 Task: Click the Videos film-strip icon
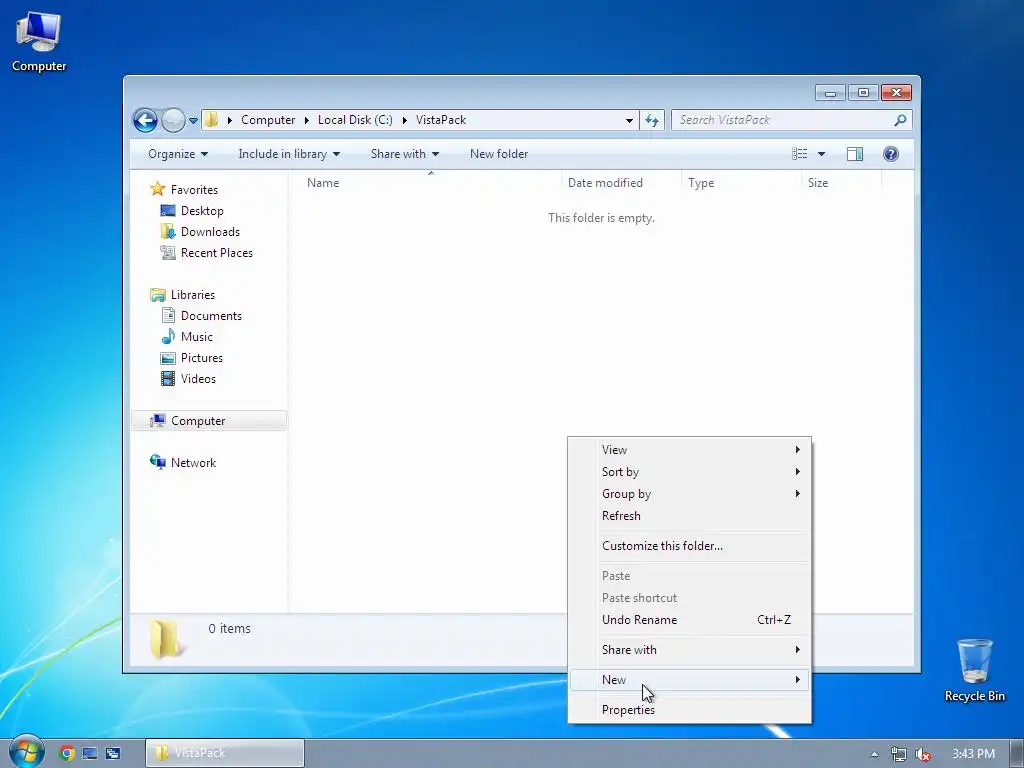pyautogui.click(x=168, y=379)
